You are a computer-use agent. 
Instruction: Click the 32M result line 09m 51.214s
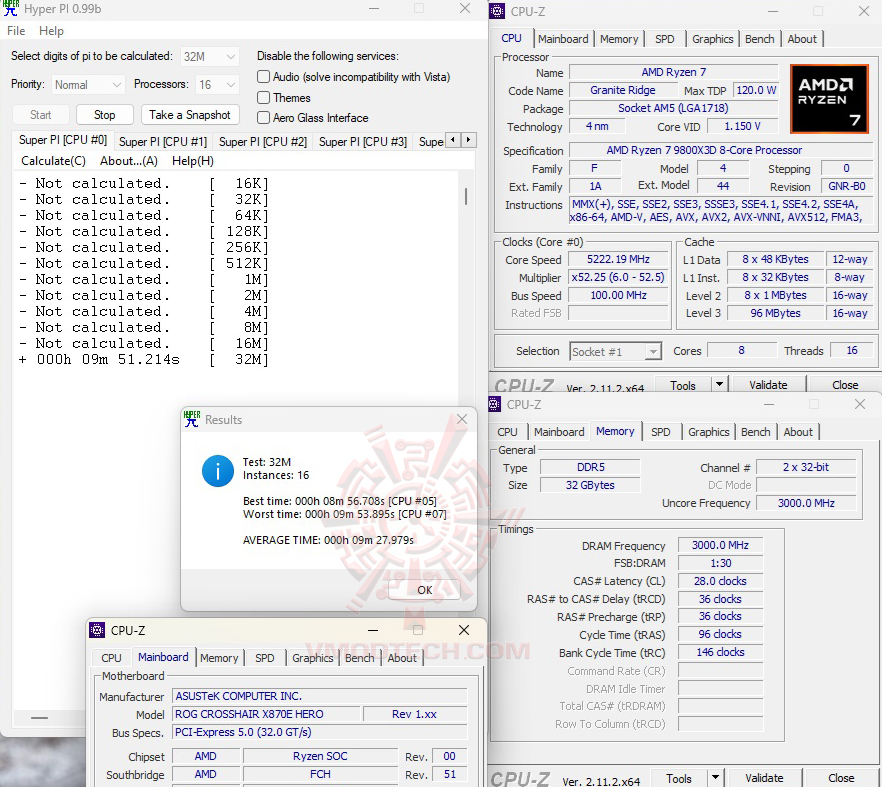click(x=144, y=359)
